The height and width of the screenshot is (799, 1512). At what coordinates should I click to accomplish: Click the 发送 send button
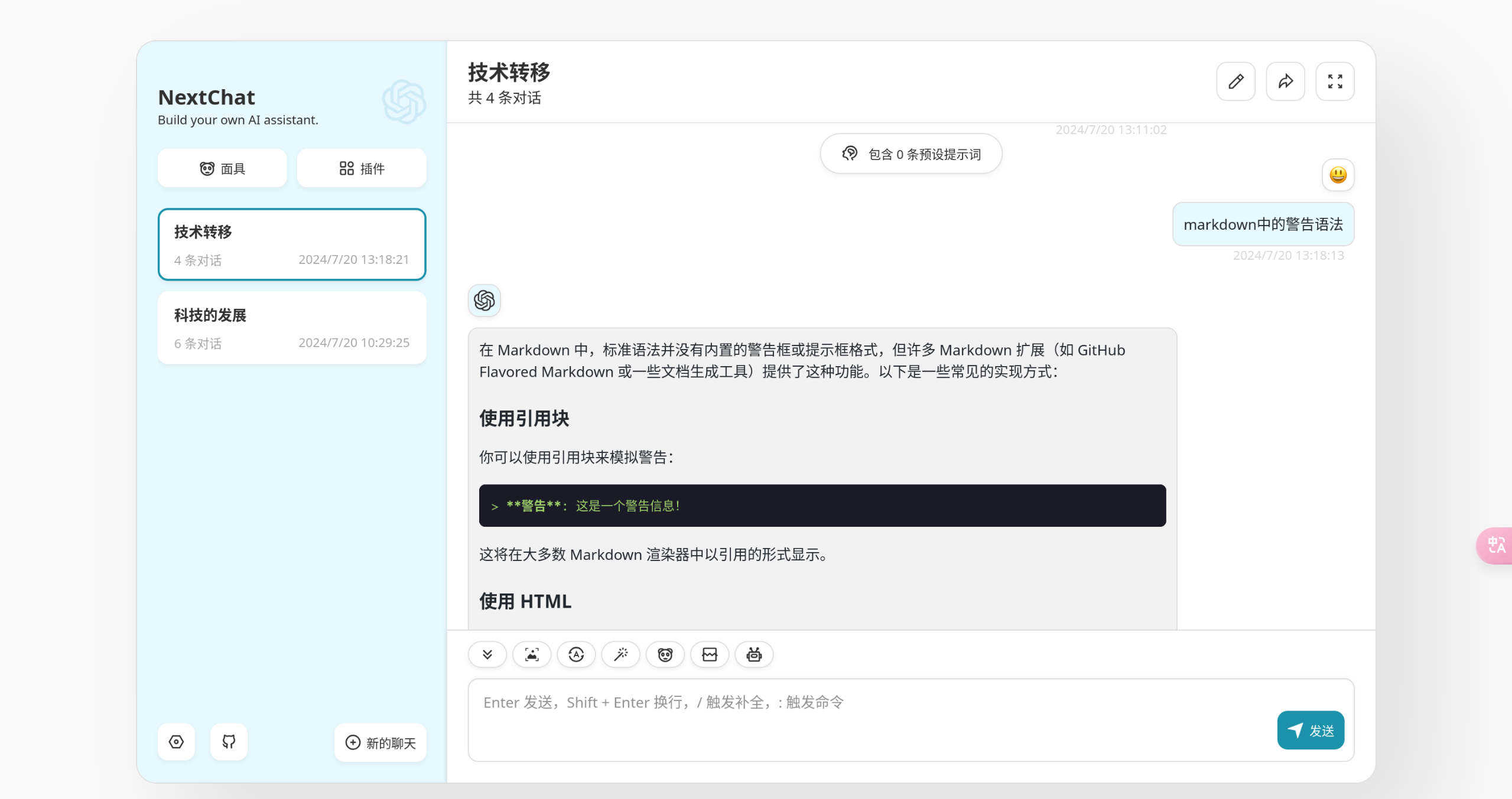pos(1310,730)
